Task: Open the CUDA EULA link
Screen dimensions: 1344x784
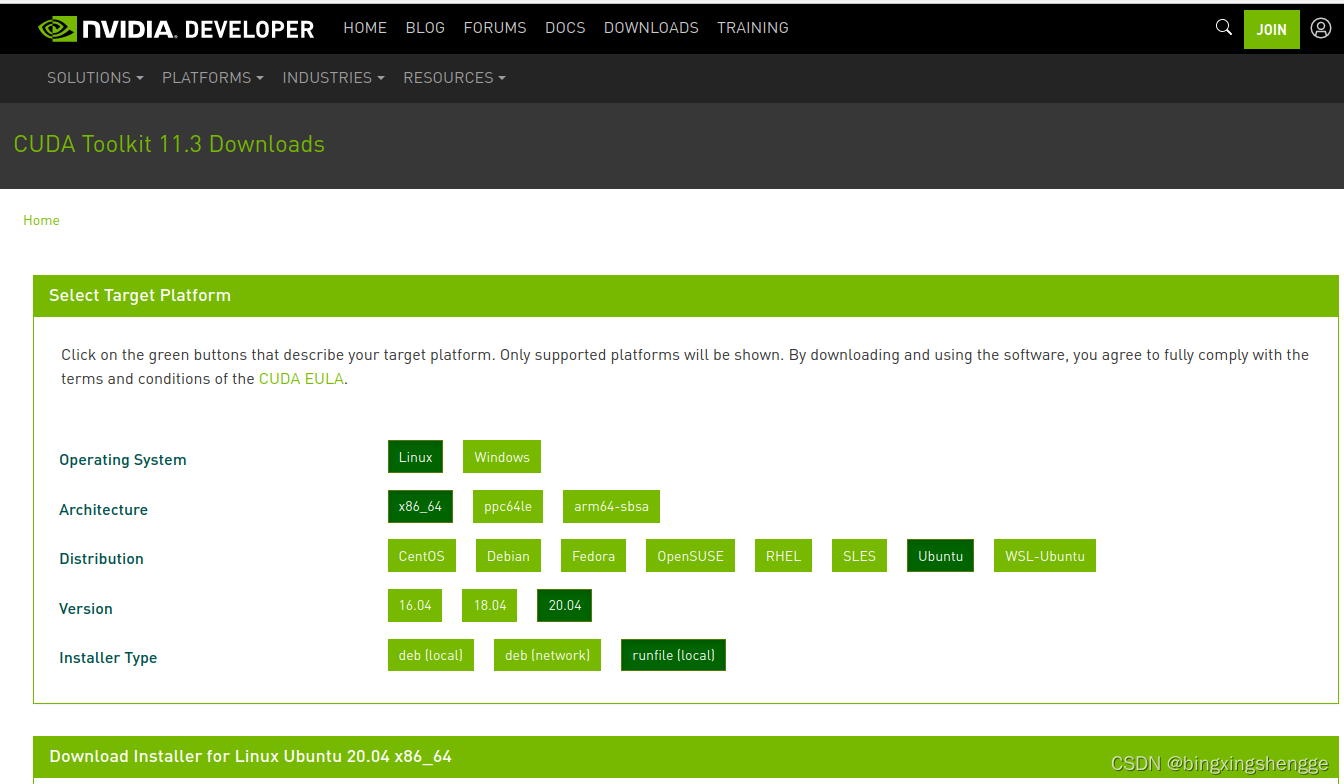Action: [x=300, y=379]
